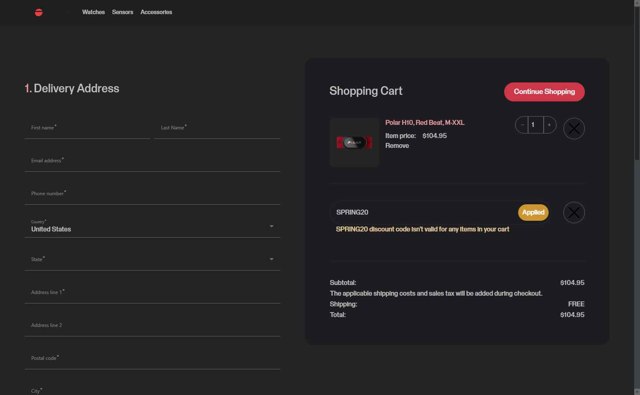Open the Accessories menu

click(x=156, y=12)
